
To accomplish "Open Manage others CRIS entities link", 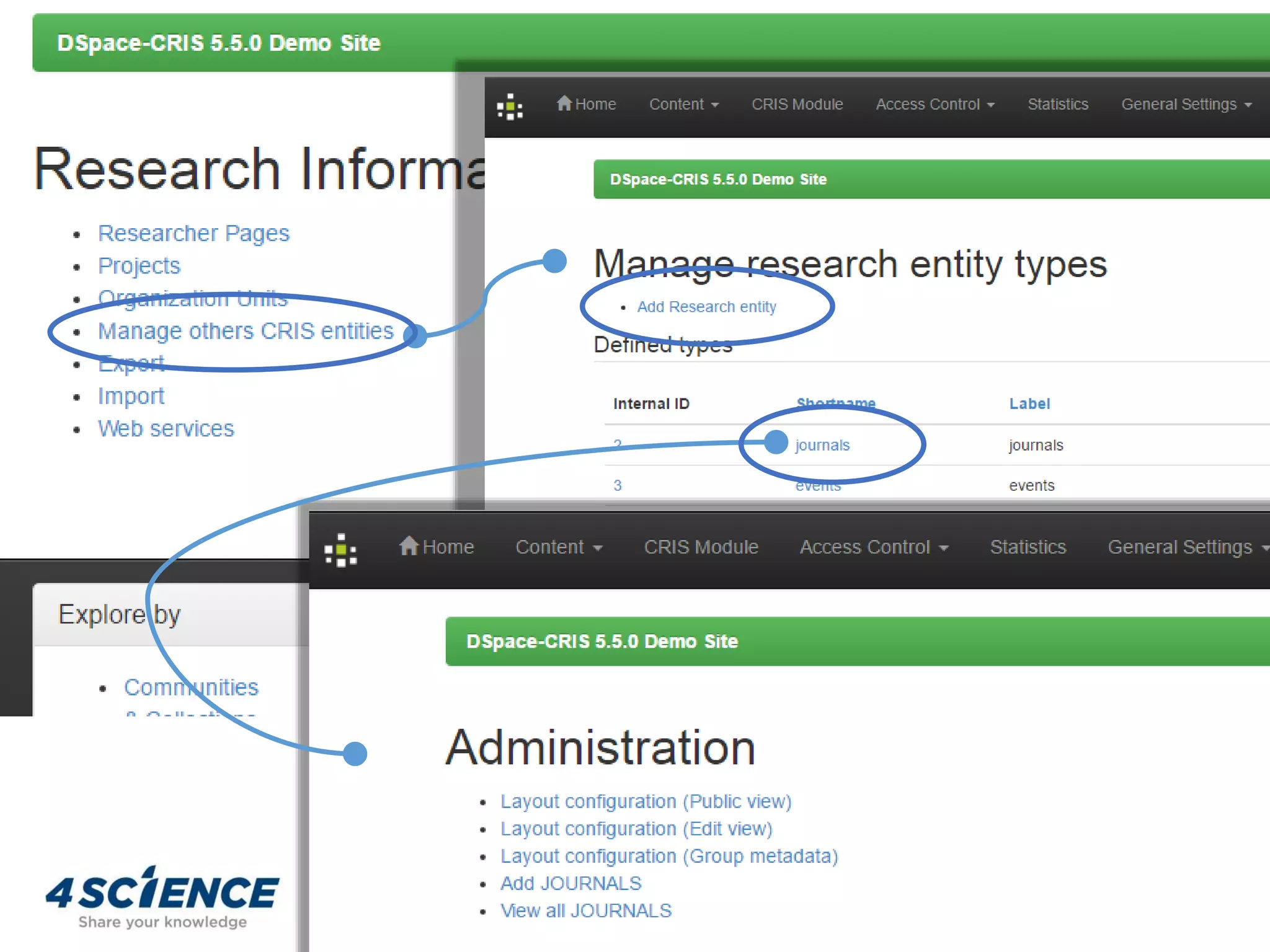I will point(246,331).
